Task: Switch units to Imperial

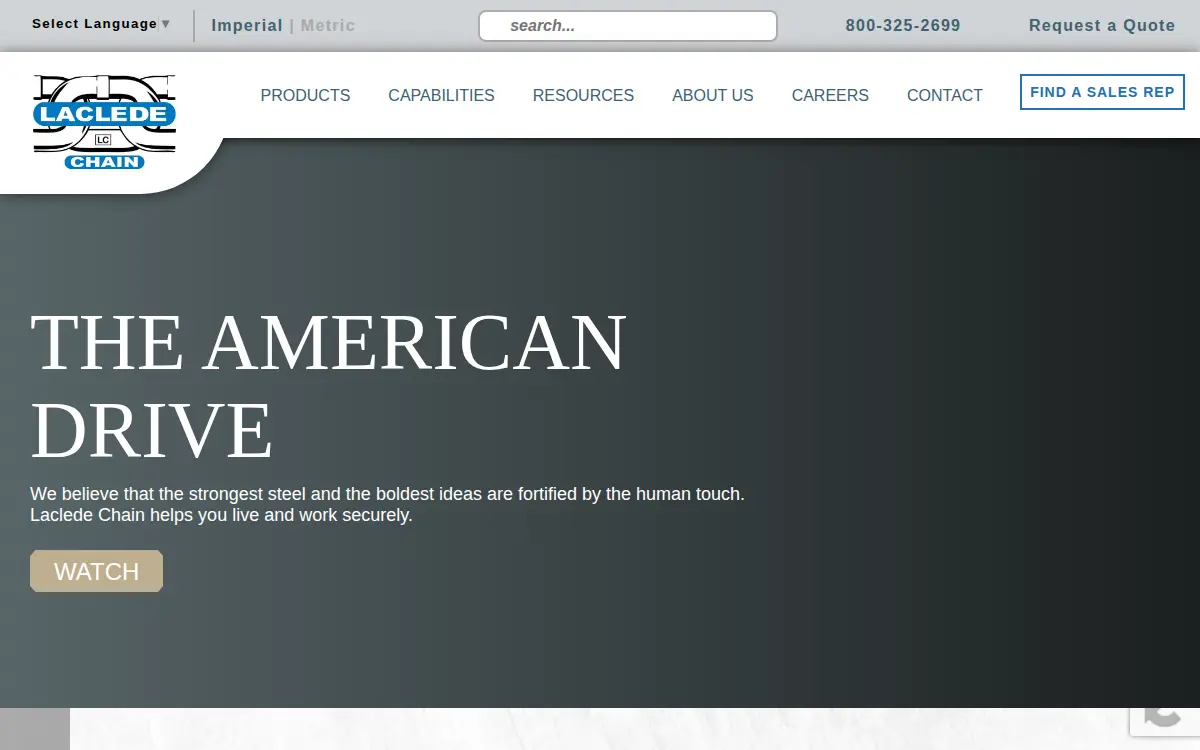Action: pyautogui.click(x=247, y=25)
